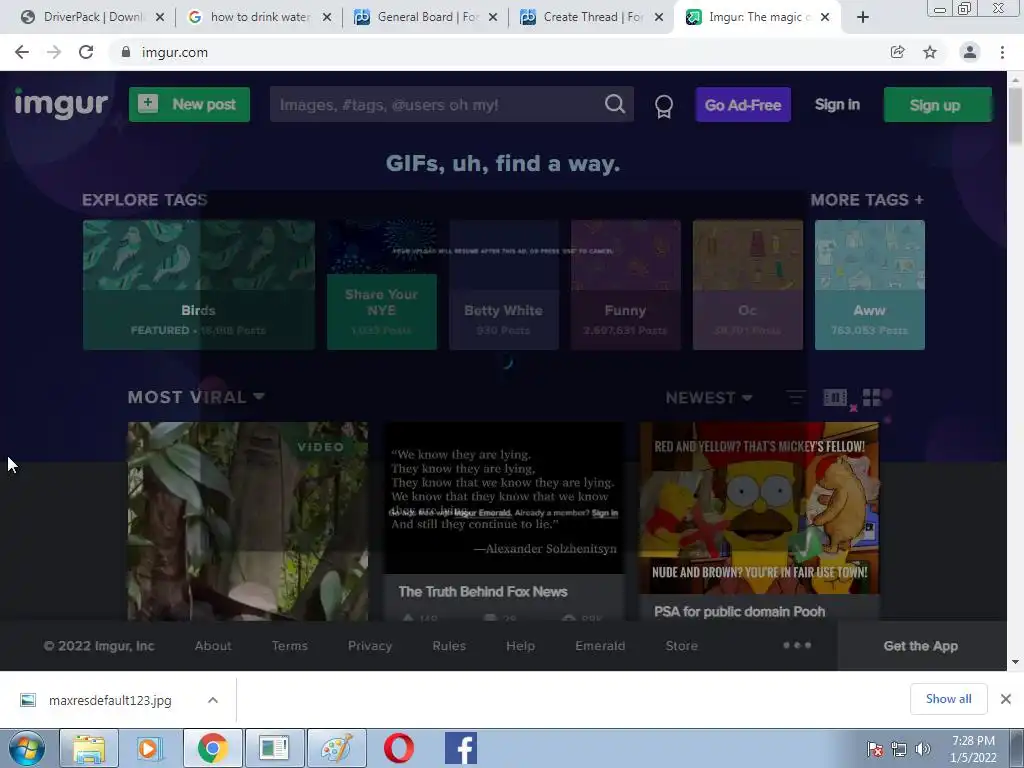Screen dimensions: 1024x768
Task: Open the Store footer link
Action: tap(681, 646)
